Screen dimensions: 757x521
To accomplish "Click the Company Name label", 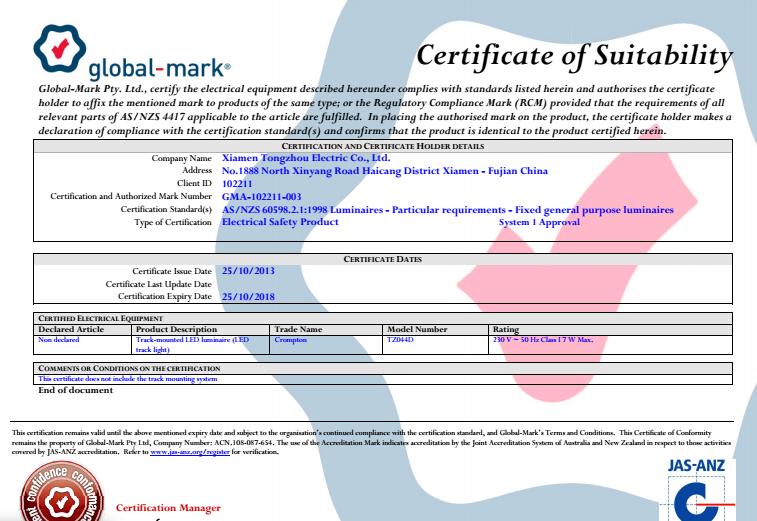I will 182,158.
